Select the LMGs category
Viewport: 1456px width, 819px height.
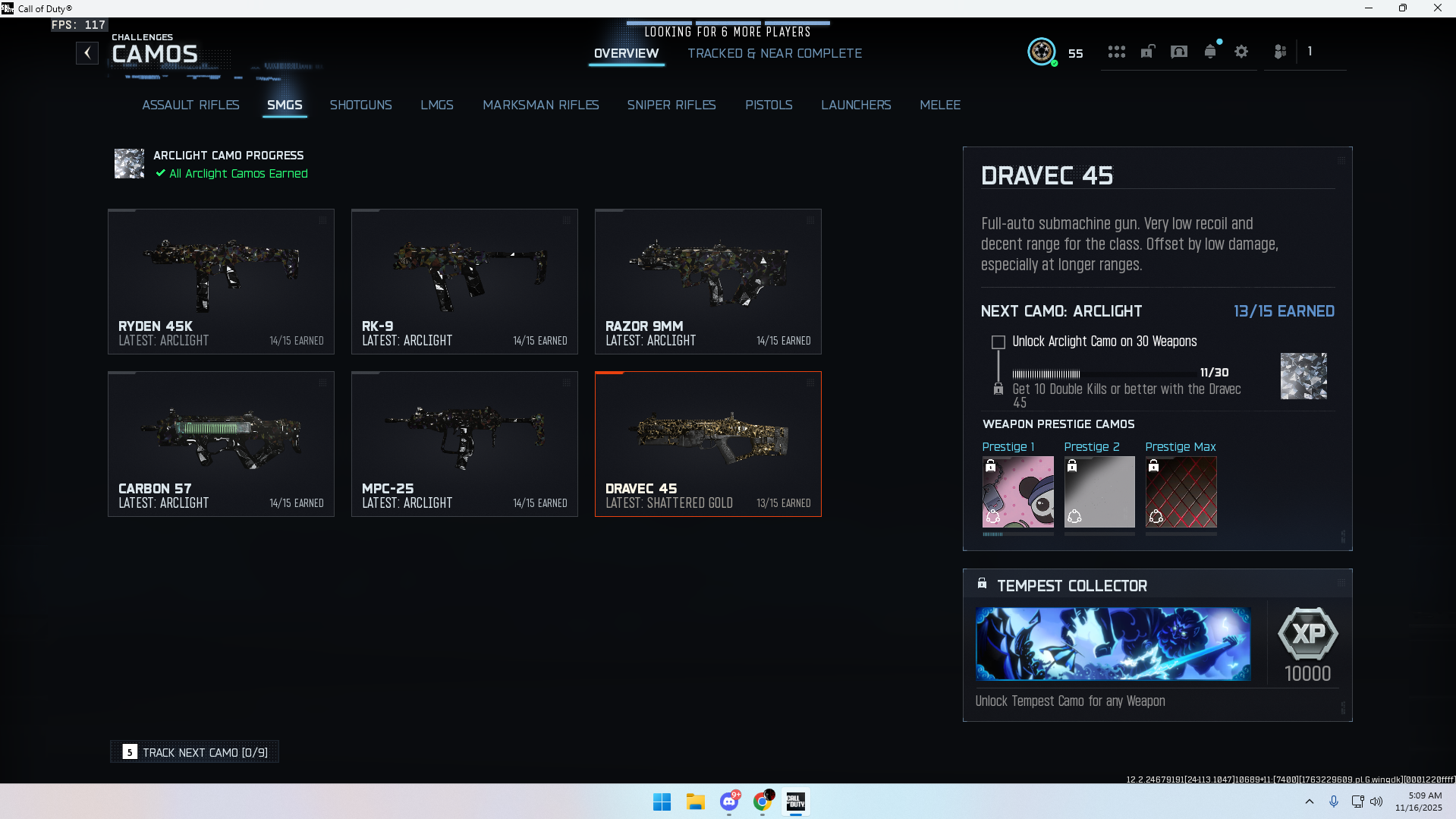[x=437, y=105]
